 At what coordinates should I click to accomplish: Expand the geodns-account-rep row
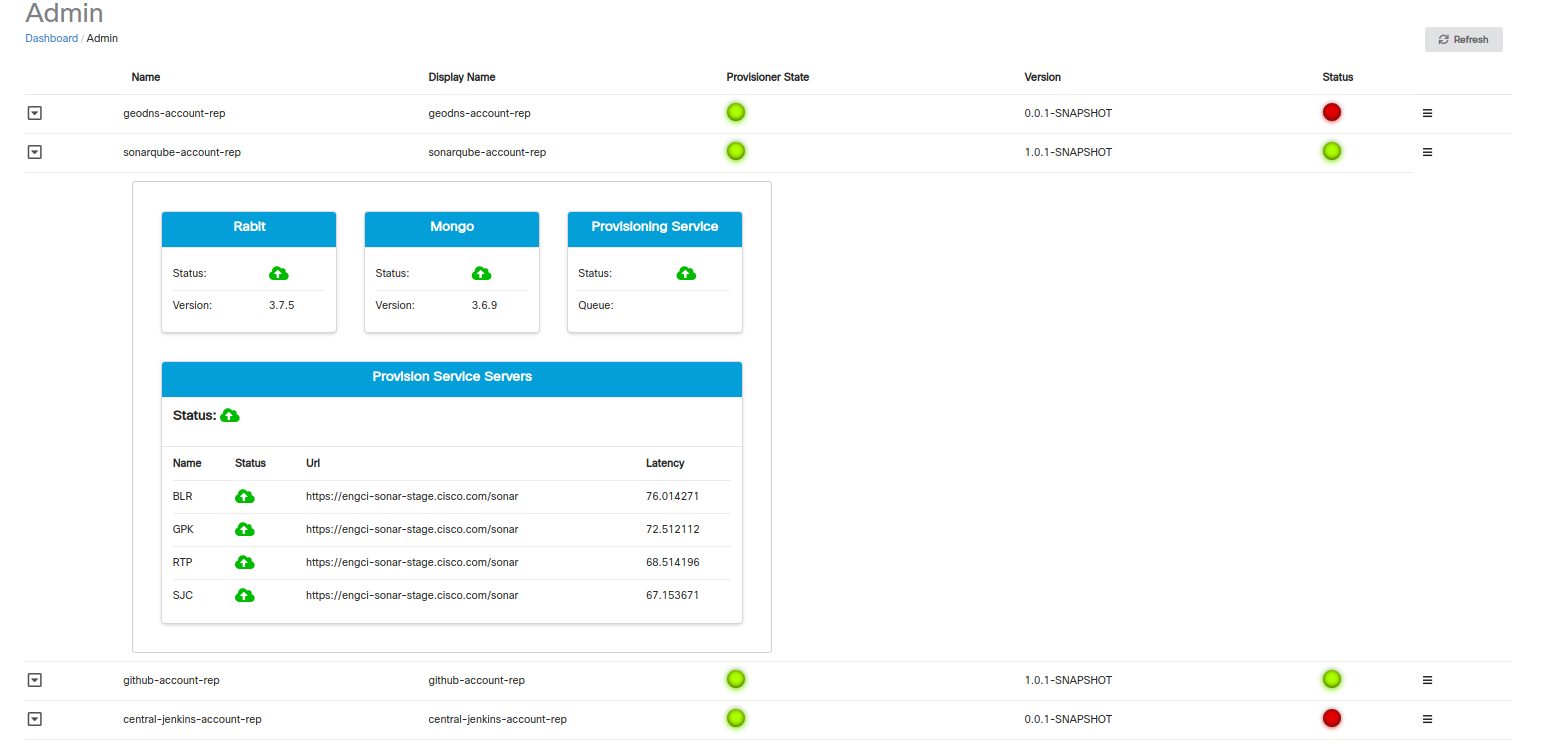click(34, 113)
